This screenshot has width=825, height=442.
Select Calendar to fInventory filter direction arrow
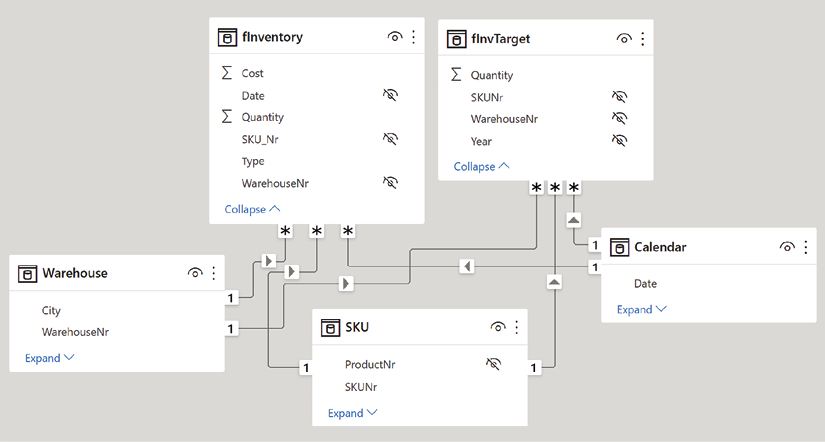(x=466, y=266)
